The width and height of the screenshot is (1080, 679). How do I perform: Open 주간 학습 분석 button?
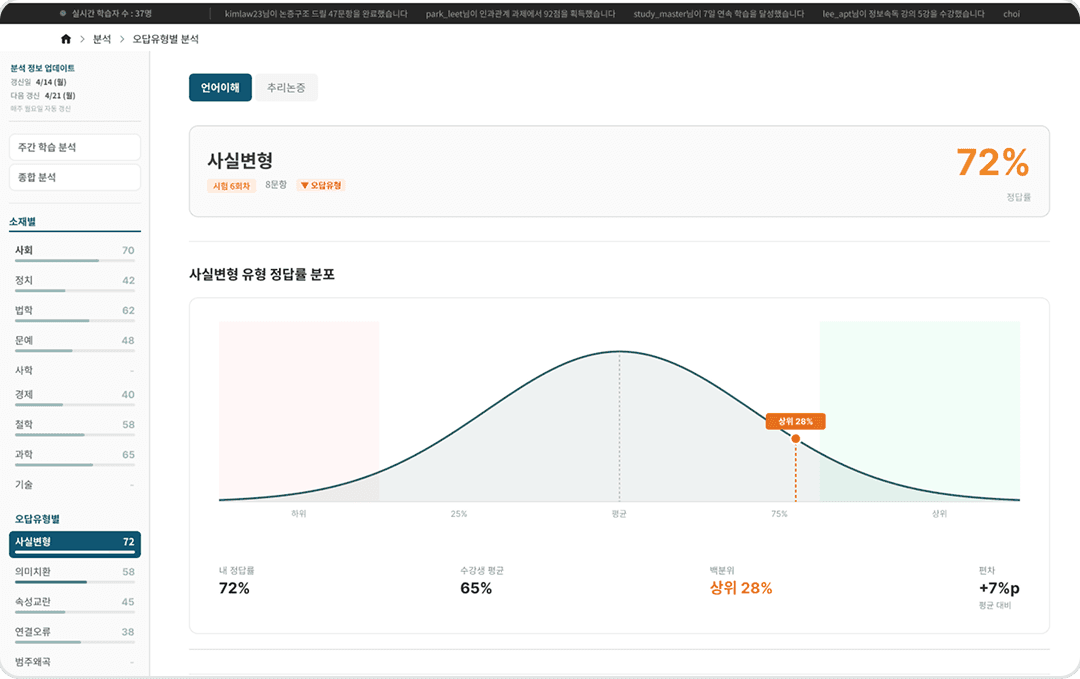75,147
